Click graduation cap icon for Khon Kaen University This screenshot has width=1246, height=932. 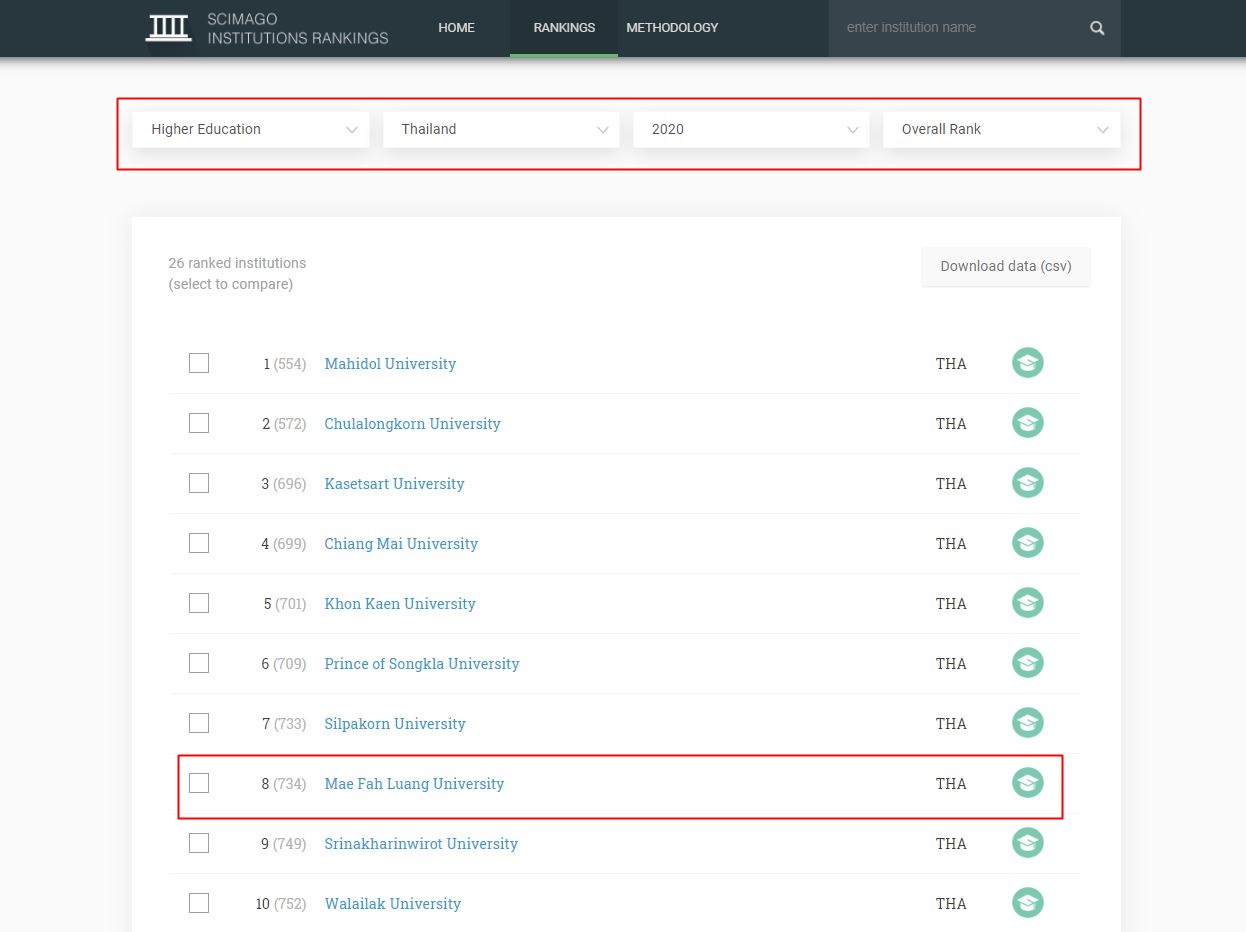click(1028, 603)
